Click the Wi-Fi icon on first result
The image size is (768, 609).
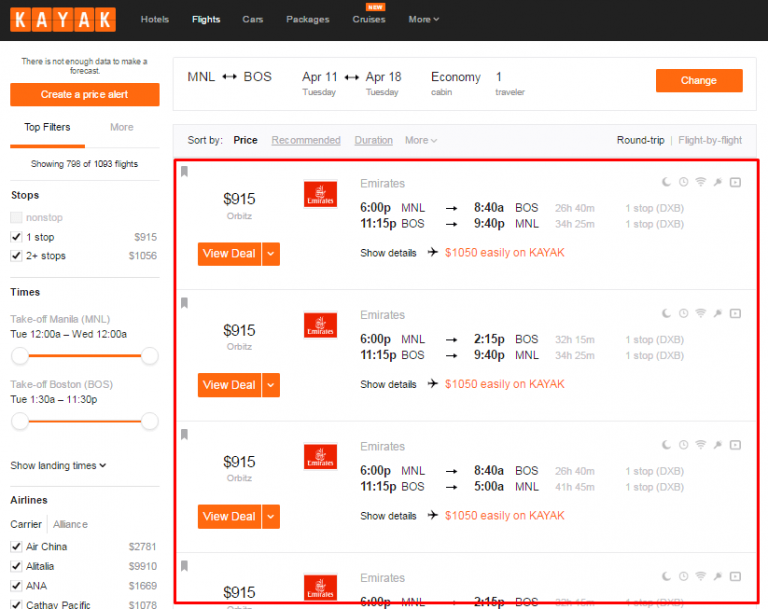701,182
